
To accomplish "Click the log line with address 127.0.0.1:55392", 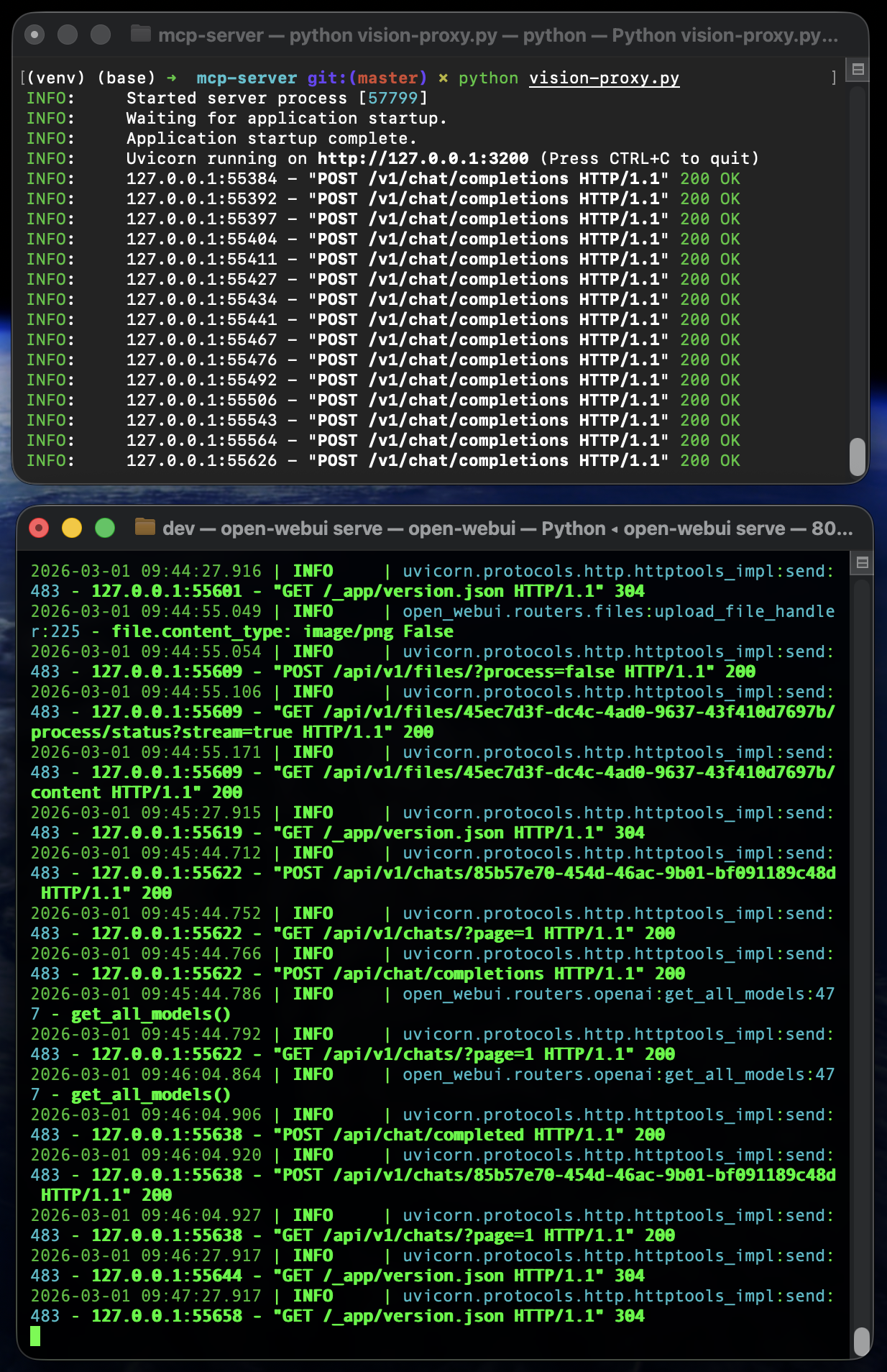I will pos(383,198).
